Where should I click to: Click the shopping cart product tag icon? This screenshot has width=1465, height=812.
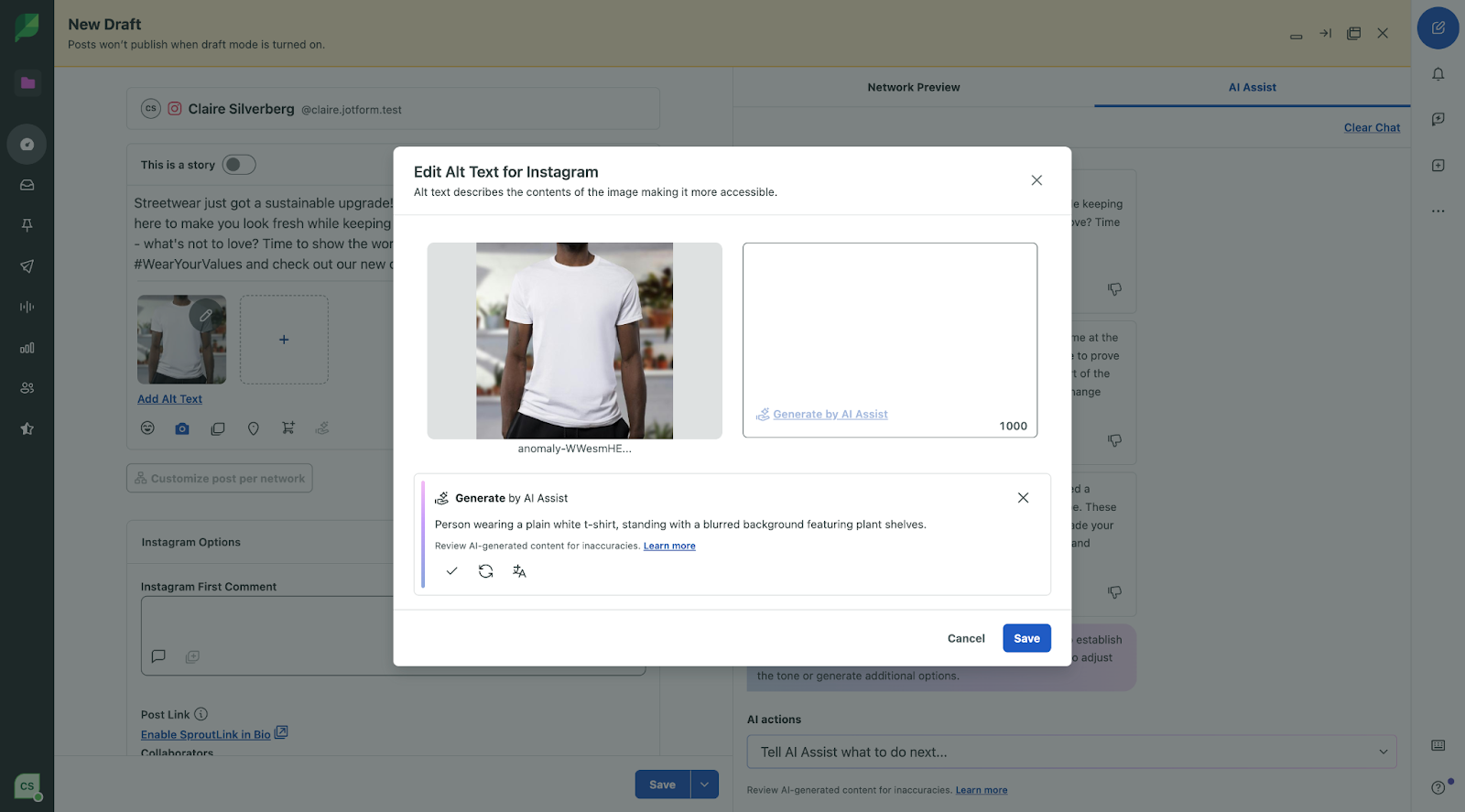coord(288,428)
